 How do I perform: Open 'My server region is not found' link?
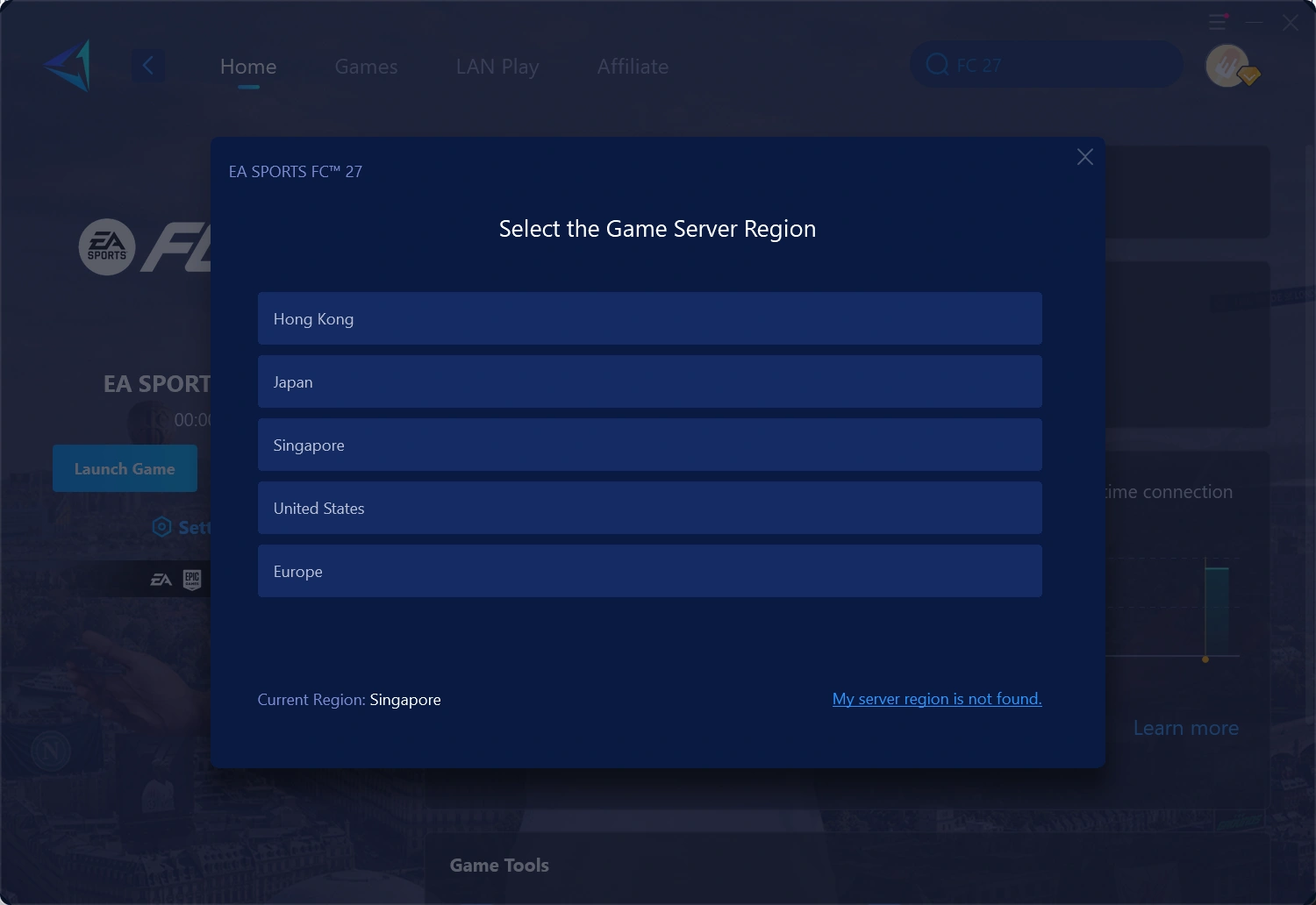(x=937, y=699)
